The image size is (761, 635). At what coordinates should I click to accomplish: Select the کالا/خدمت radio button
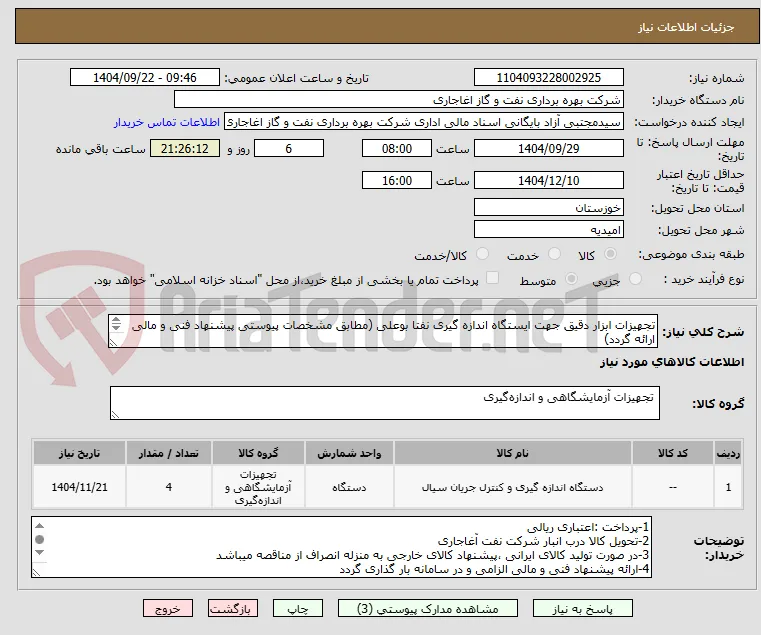click(x=482, y=254)
